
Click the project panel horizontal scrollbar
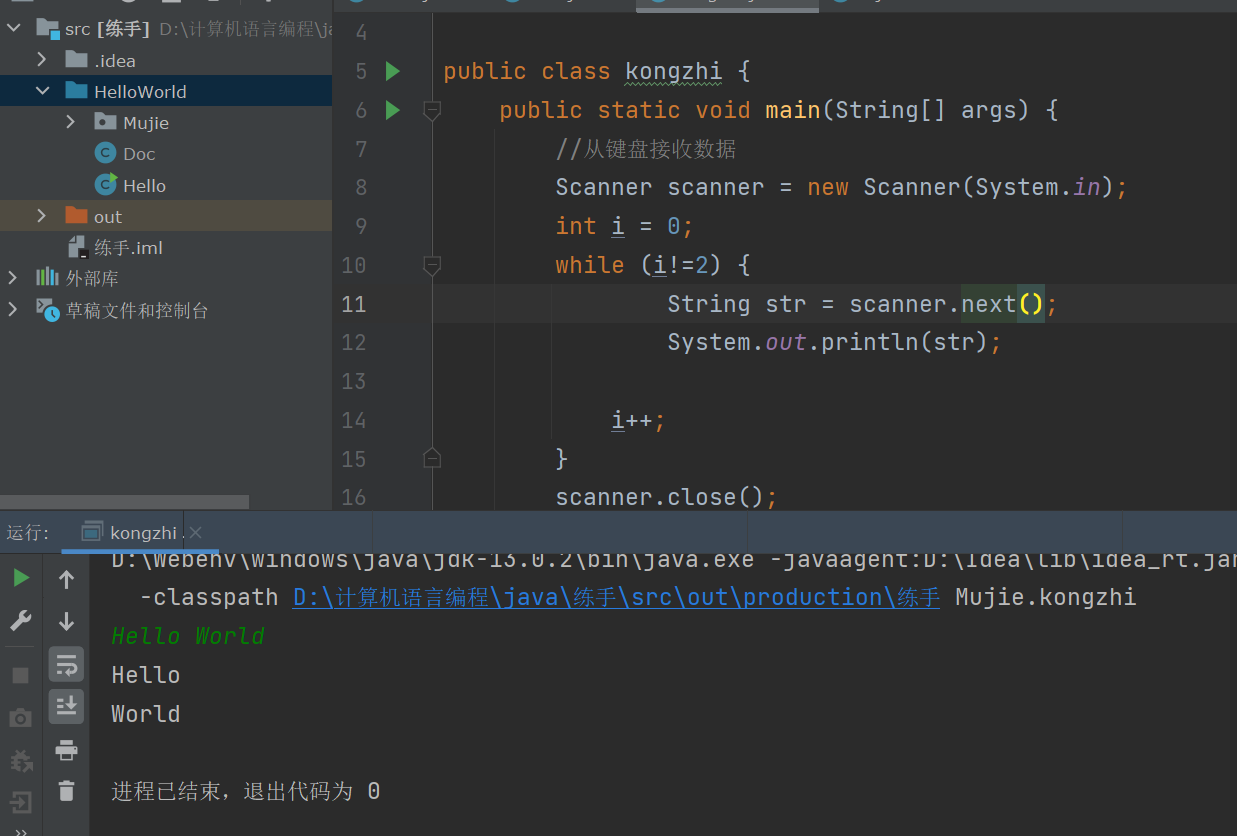pyautogui.click(x=124, y=502)
